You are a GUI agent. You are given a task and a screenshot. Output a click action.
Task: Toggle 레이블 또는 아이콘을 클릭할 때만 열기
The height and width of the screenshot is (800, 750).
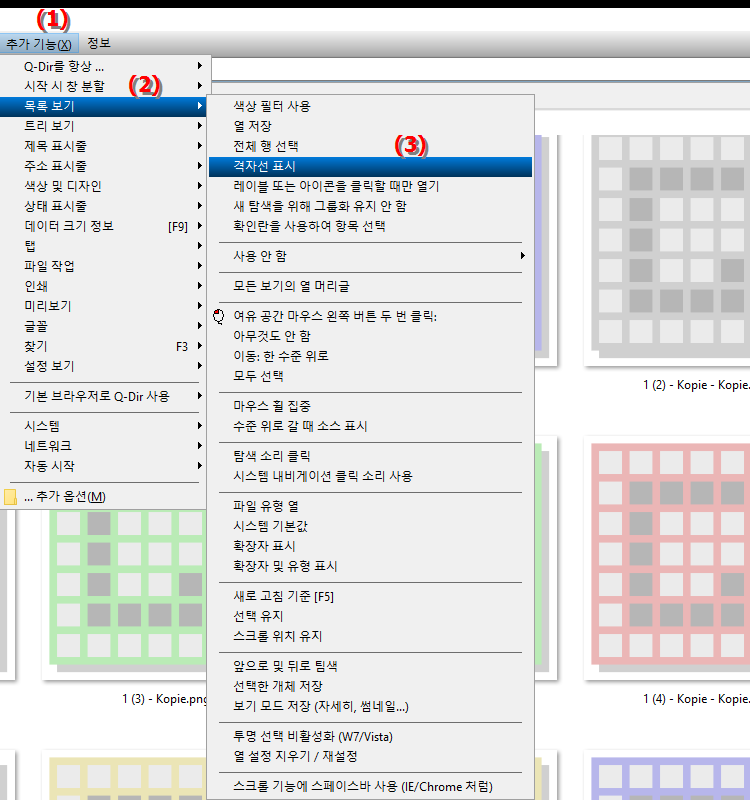click(370, 186)
